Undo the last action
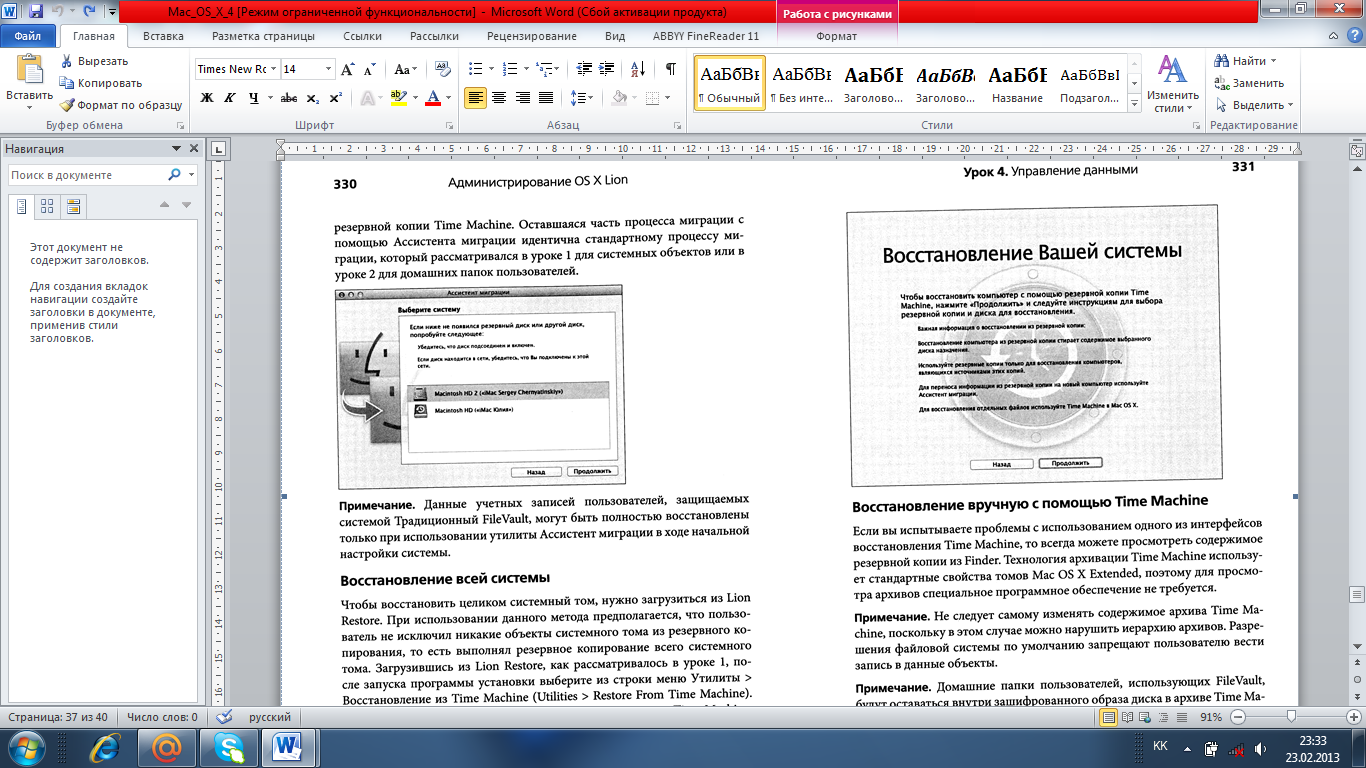The image size is (1366, 768). (x=58, y=12)
